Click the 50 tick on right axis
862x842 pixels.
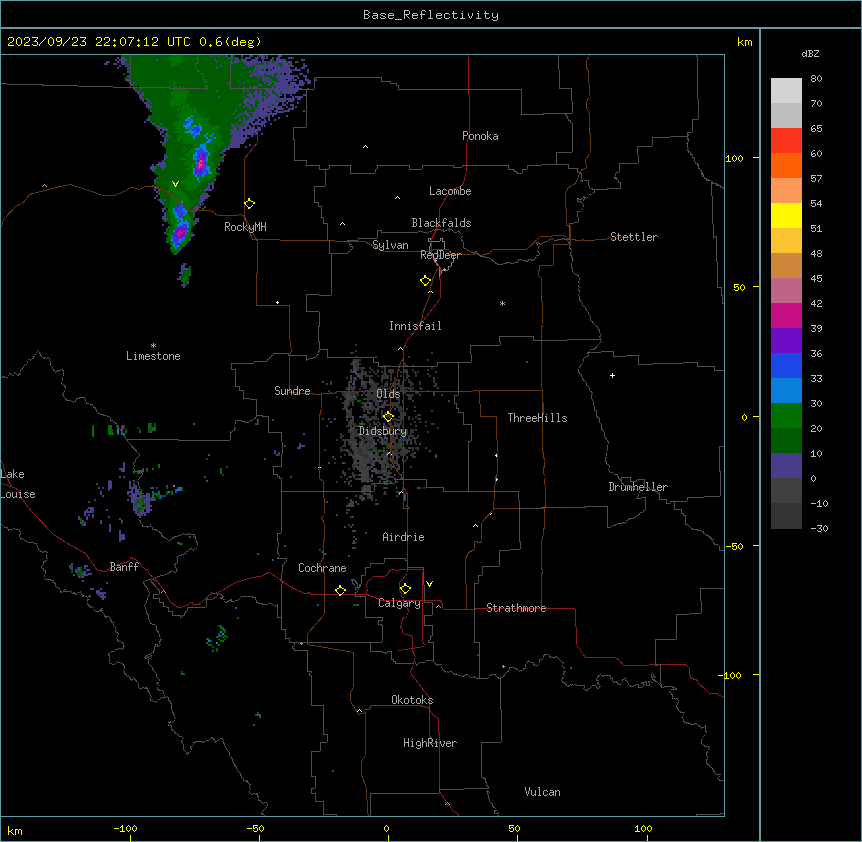click(739, 287)
